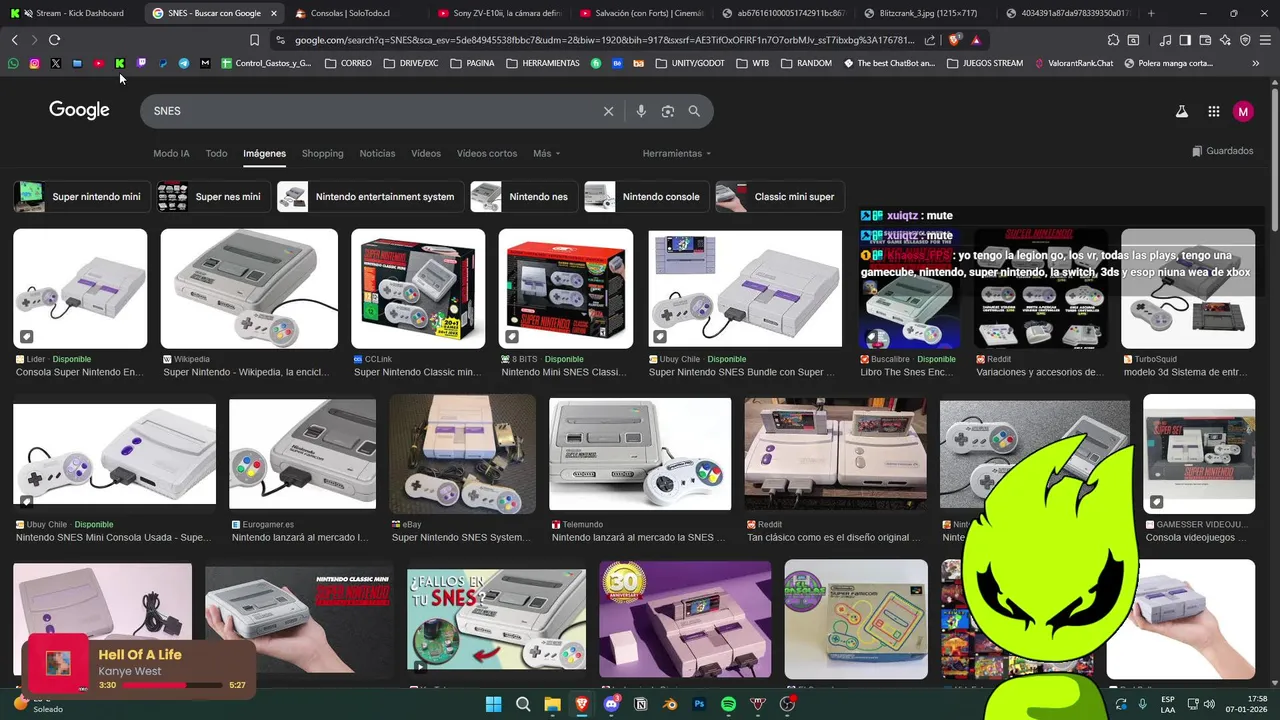Open the WhatsApp bookmark icon

13,63
